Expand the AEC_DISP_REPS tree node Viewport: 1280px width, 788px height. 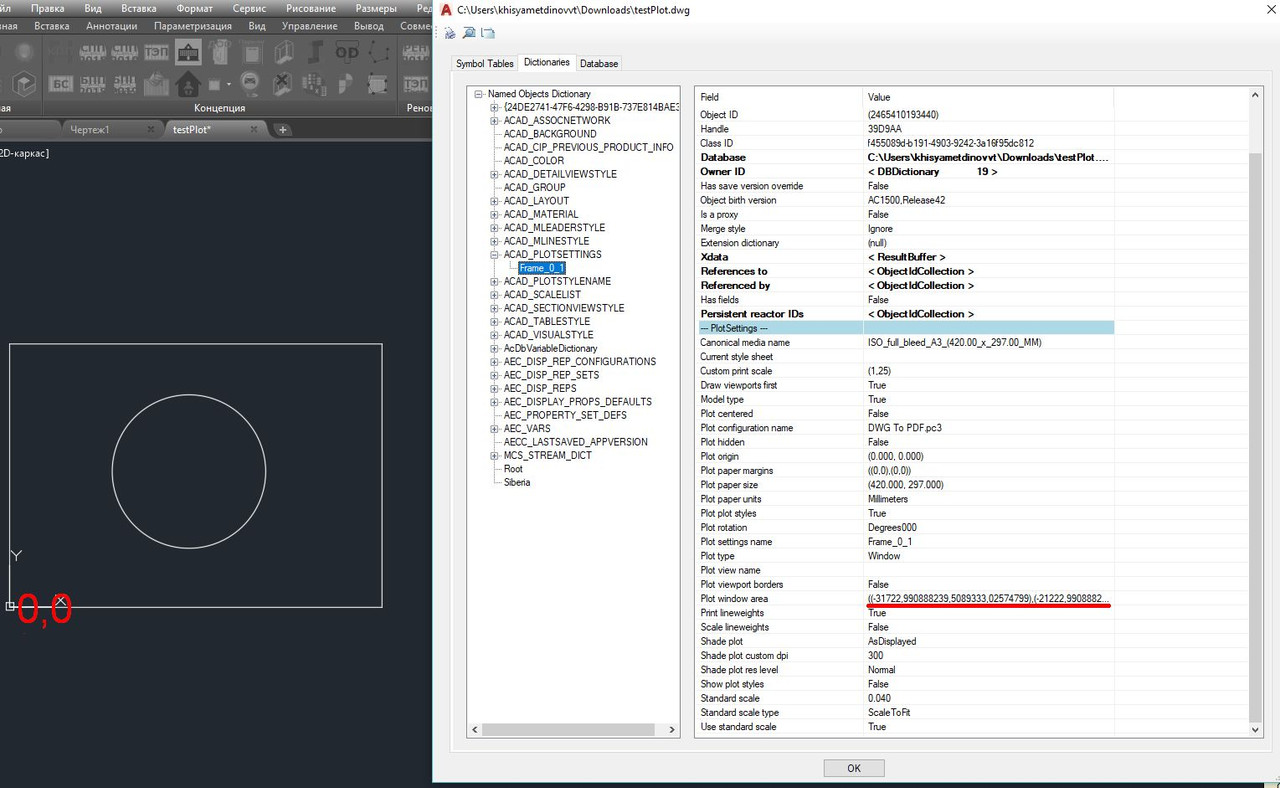[x=494, y=388]
